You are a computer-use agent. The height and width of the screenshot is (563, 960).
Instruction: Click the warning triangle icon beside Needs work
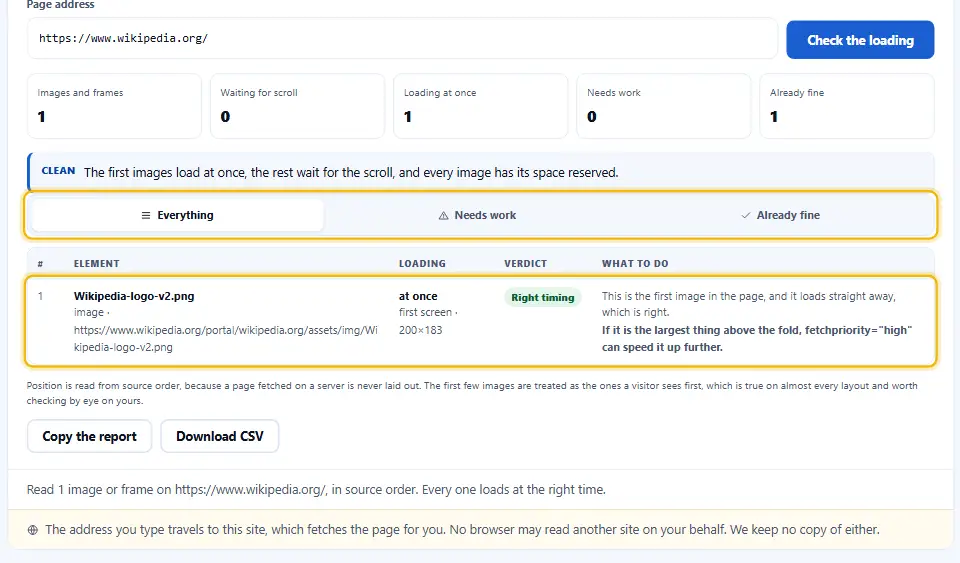coord(443,215)
